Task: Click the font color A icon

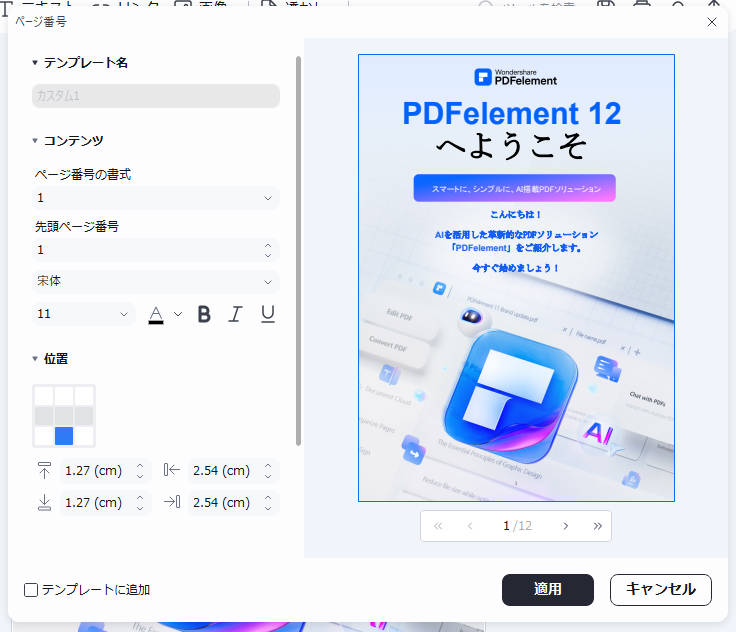Action: pyautogui.click(x=156, y=314)
